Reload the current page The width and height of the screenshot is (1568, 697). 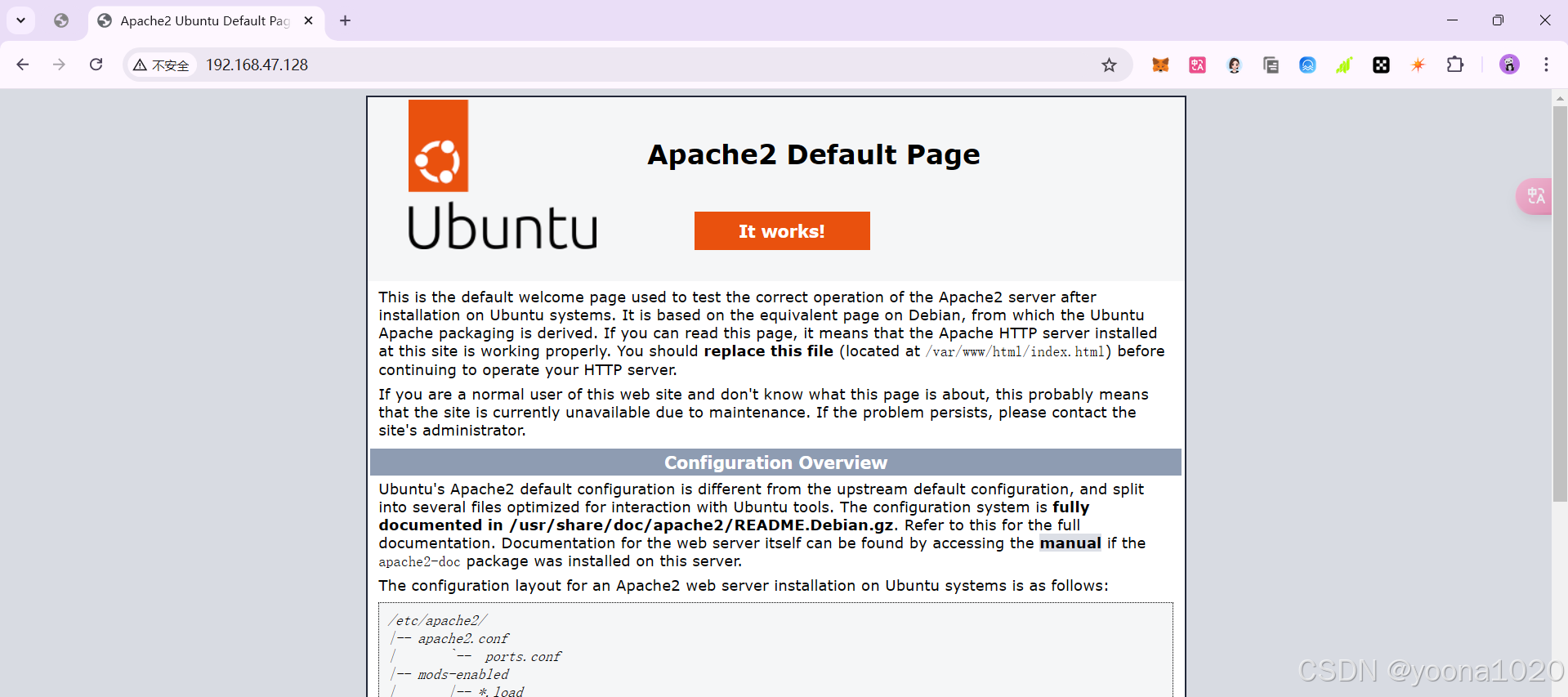click(96, 65)
